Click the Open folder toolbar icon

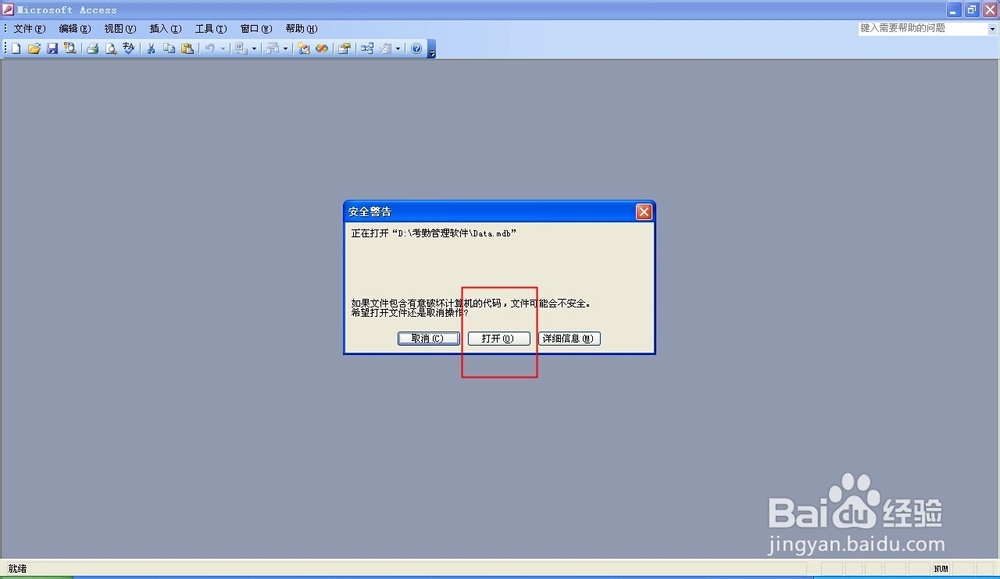(x=34, y=48)
